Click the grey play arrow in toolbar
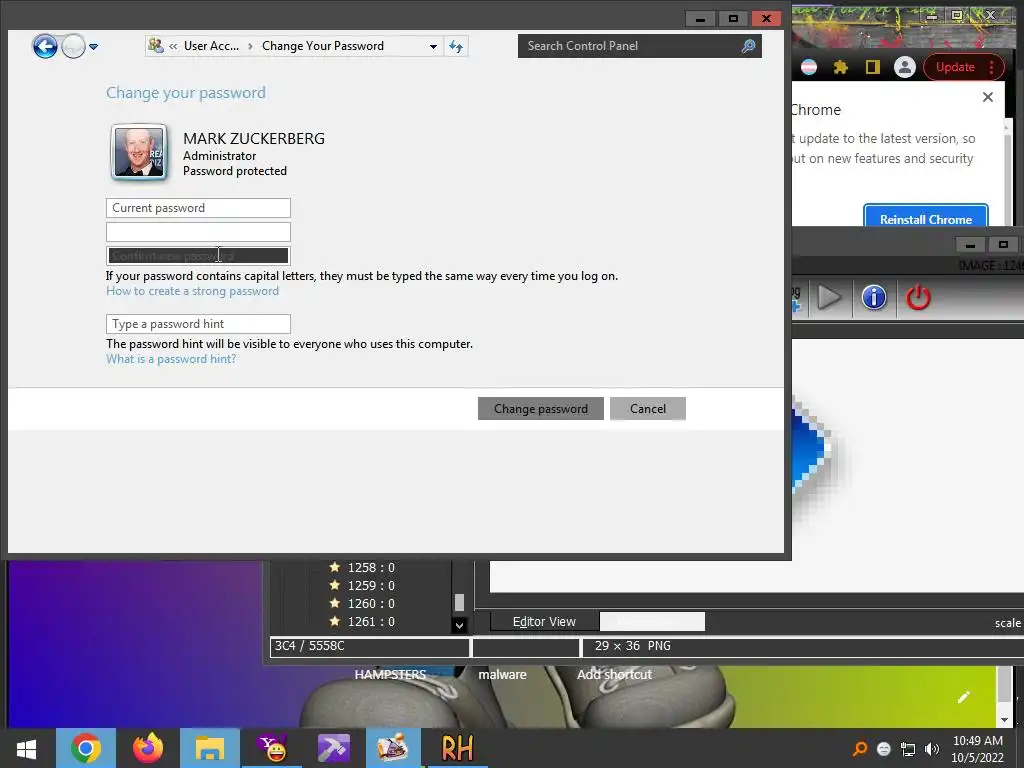The height and width of the screenshot is (768, 1024). pos(829,298)
